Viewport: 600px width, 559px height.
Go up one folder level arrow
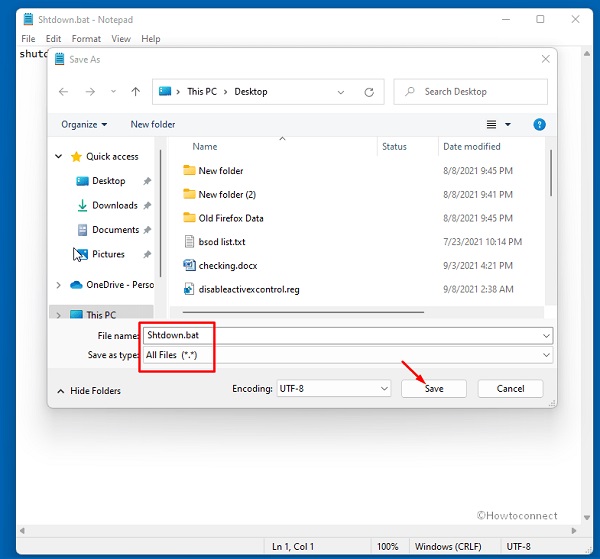(135, 92)
